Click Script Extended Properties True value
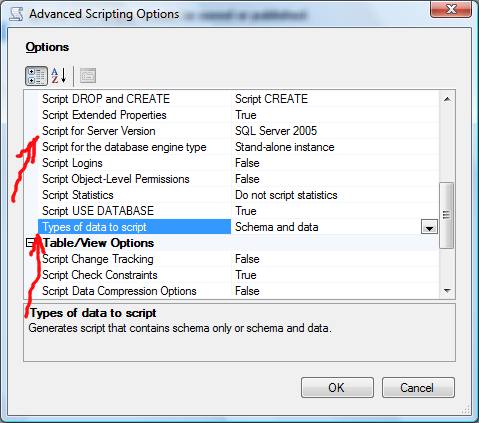Image resolution: width=479 pixels, height=423 pixels. [x=246, y=115]
